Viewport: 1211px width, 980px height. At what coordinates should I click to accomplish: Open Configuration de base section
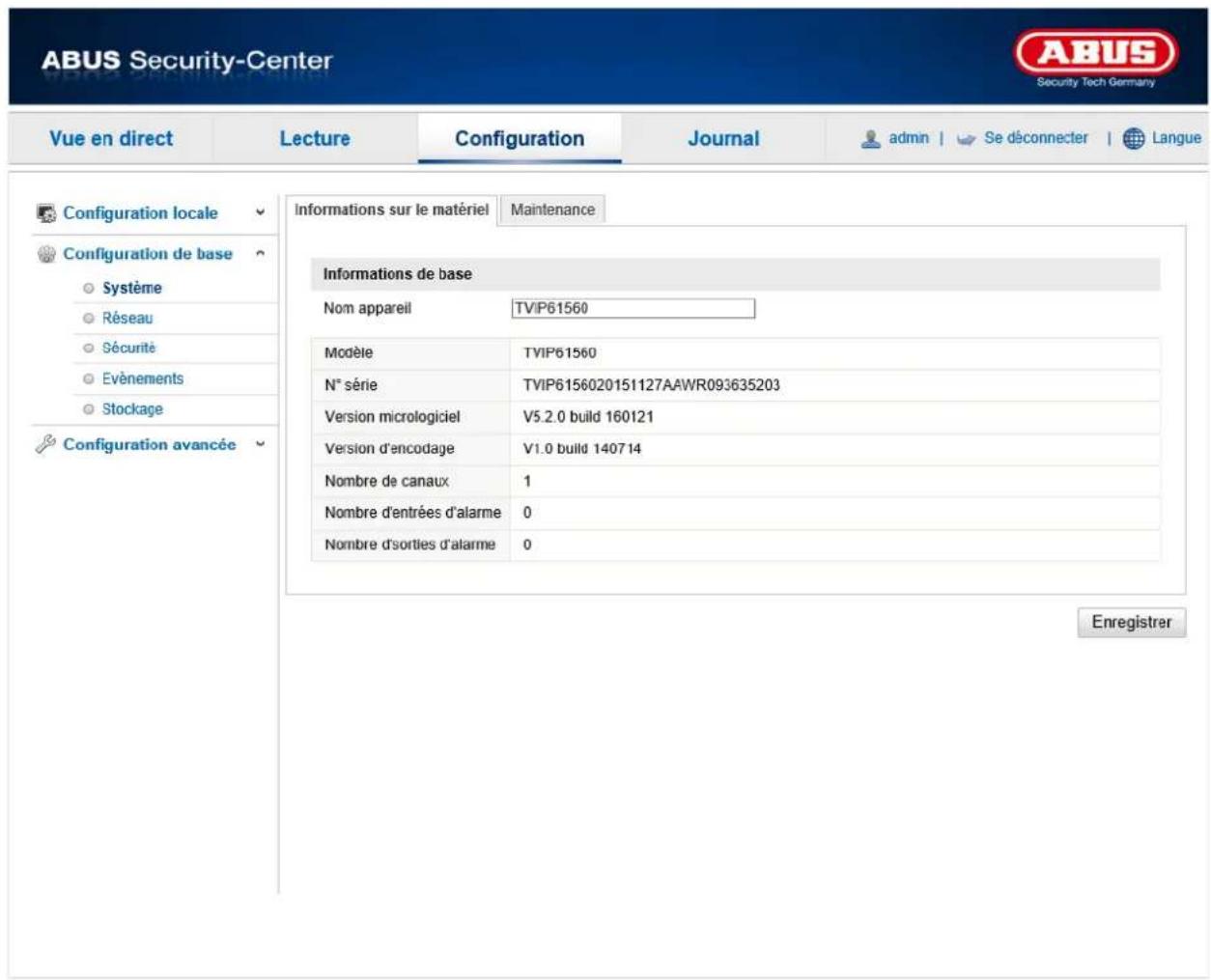[148, 253]
